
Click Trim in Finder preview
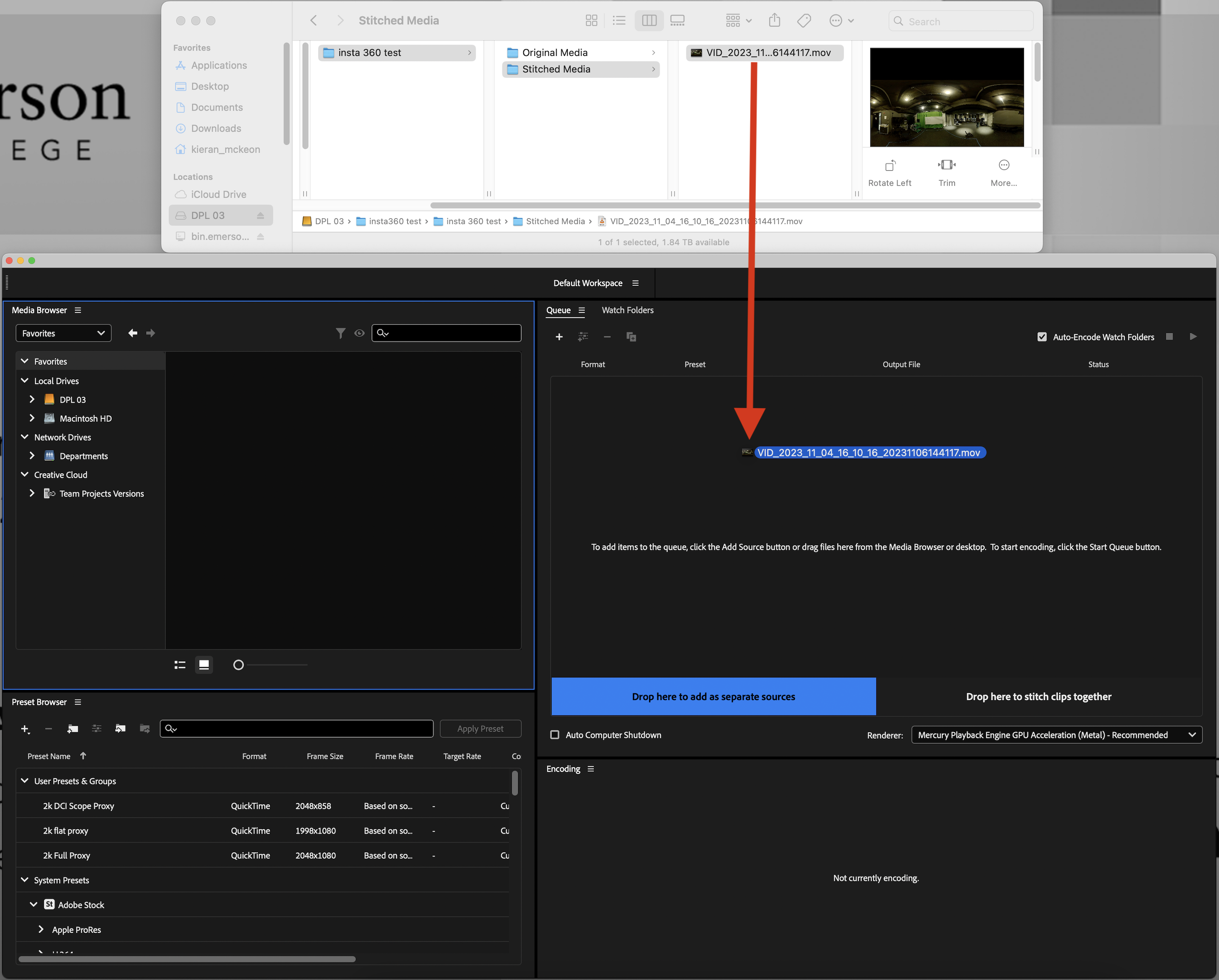click(947, 173)
